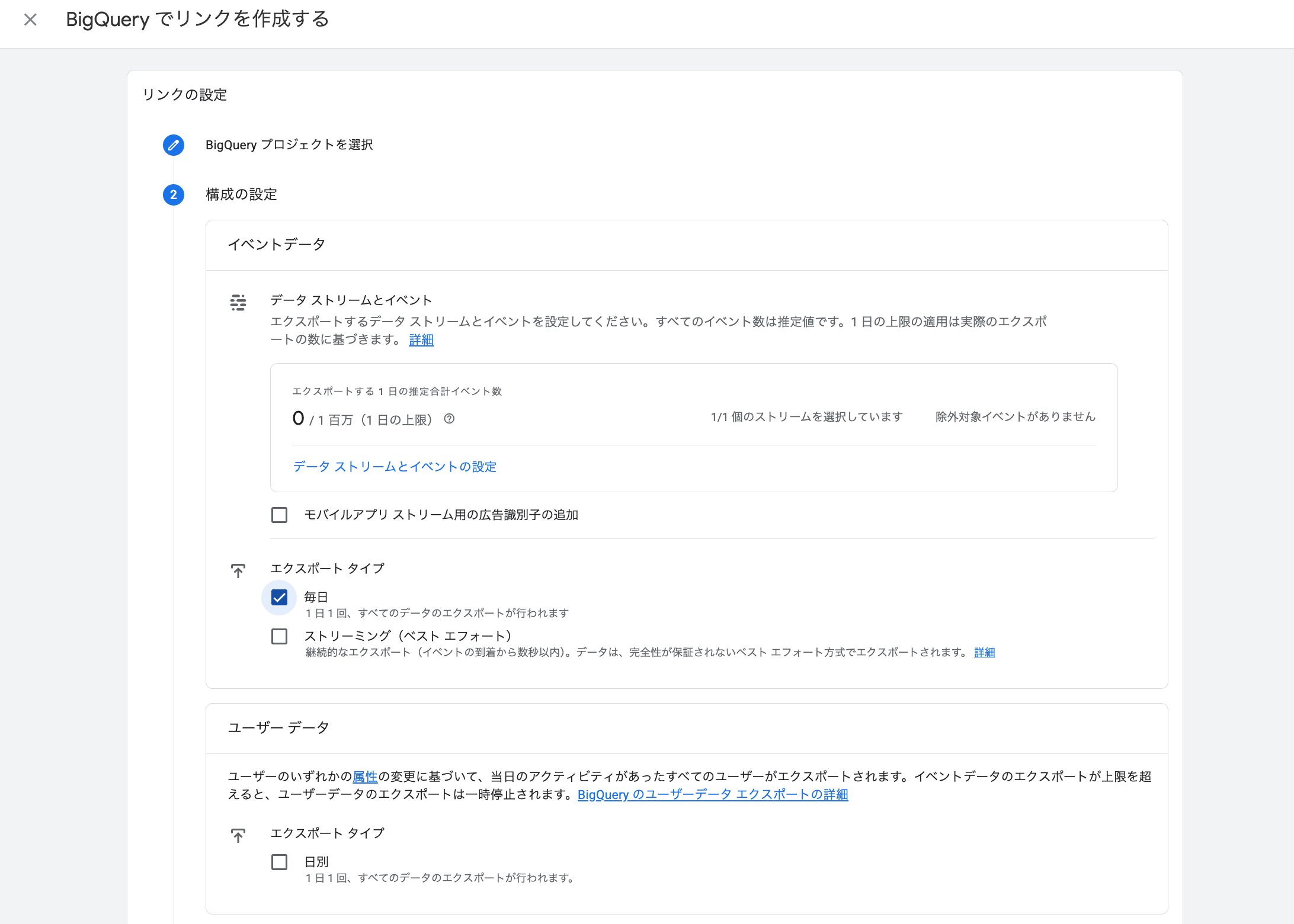1294x924 pixels.
Task: Click the BigQuery でリンクを作成する page title
Action: pos(197,20)
